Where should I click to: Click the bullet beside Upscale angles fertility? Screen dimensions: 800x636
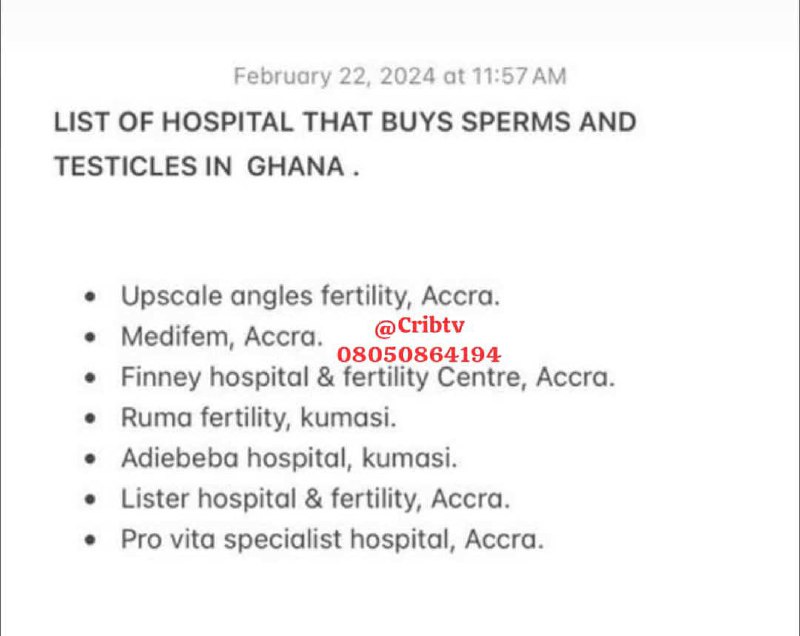tap(90, 297)
